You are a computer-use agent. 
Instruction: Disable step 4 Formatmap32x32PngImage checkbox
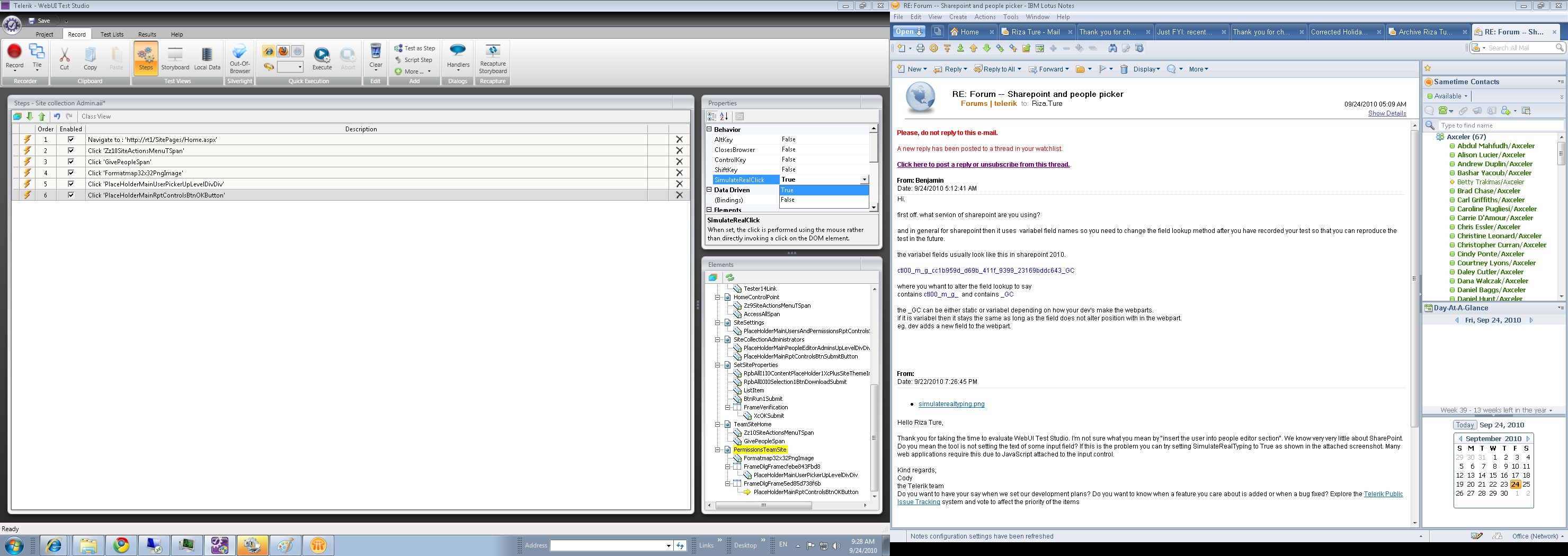click(x=70, y=173)
